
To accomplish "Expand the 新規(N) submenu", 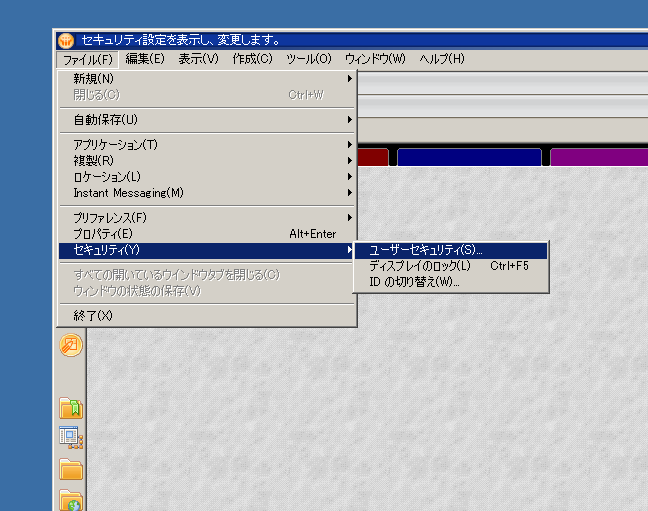I will [x=207, y=79].
